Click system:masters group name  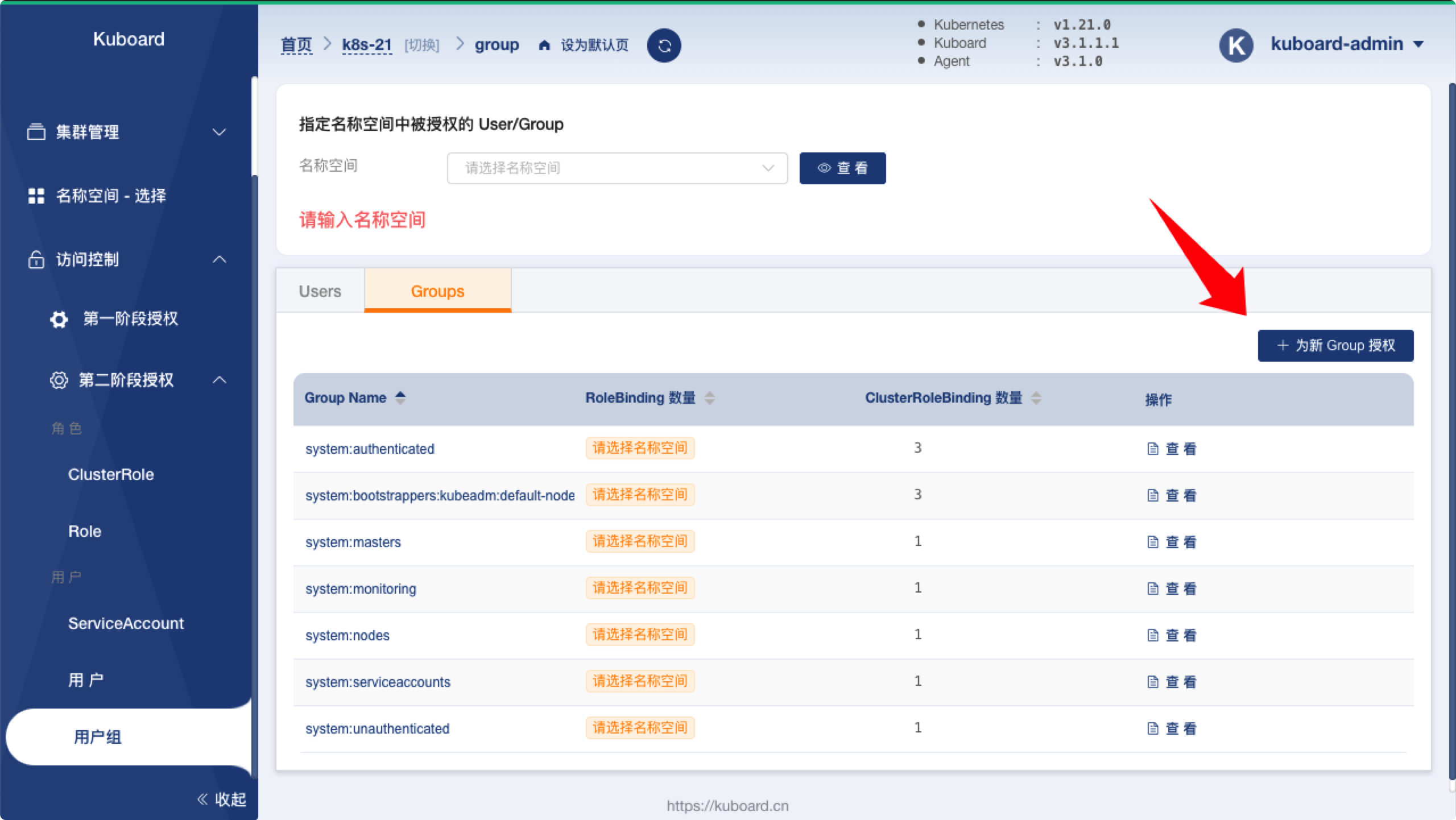coord(353,542)
